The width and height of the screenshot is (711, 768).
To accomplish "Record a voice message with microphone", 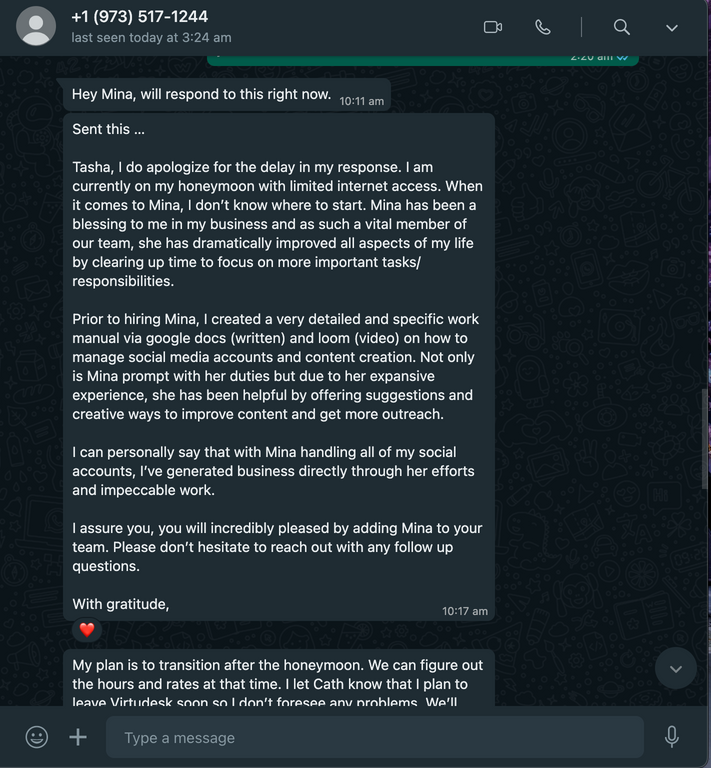I will (672, 737).
